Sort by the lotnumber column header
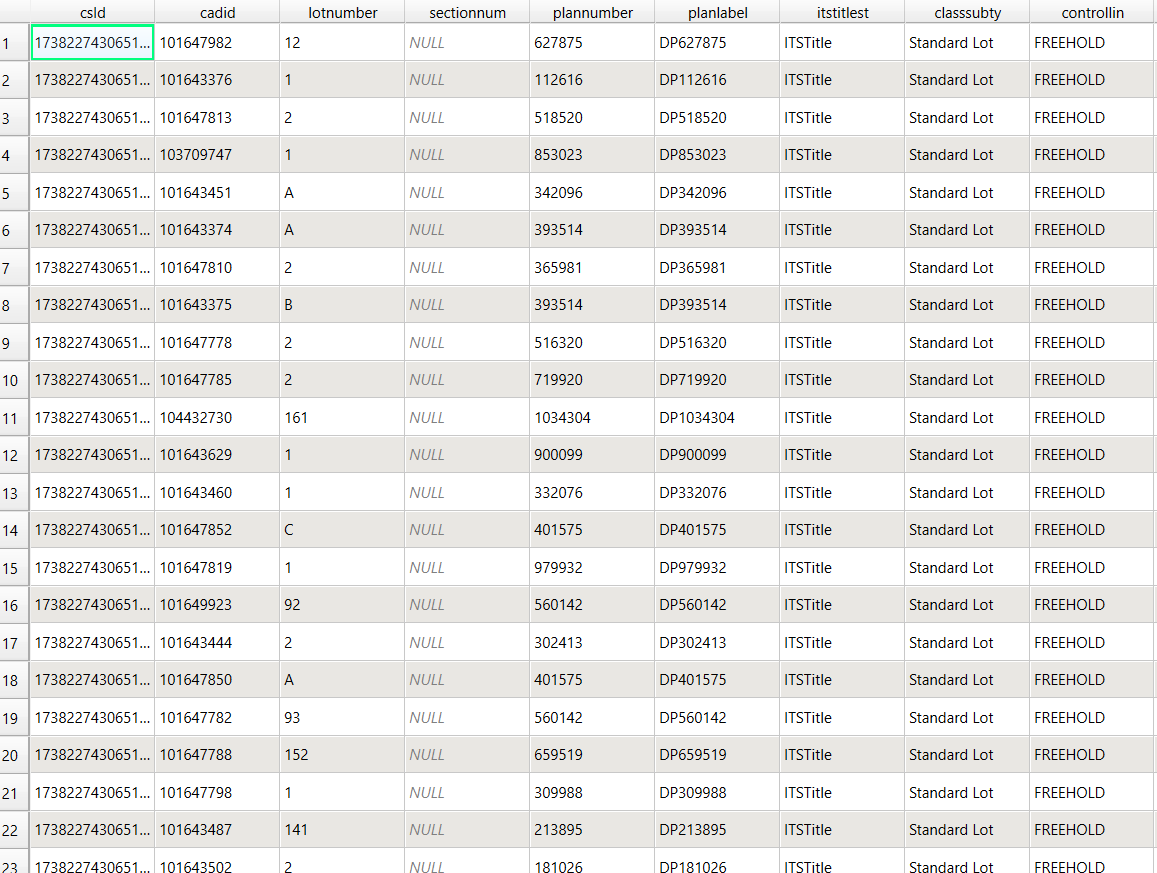1157x873 pixels. (x=342, y=13)
